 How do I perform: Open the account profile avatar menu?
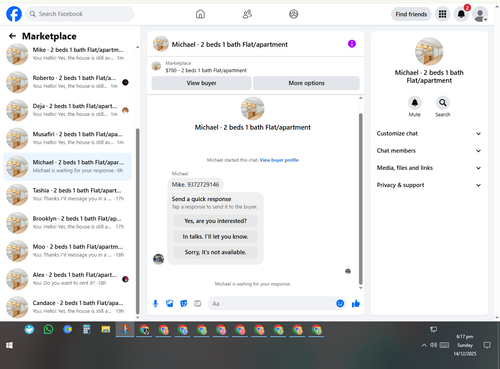(x=480, y=14)
